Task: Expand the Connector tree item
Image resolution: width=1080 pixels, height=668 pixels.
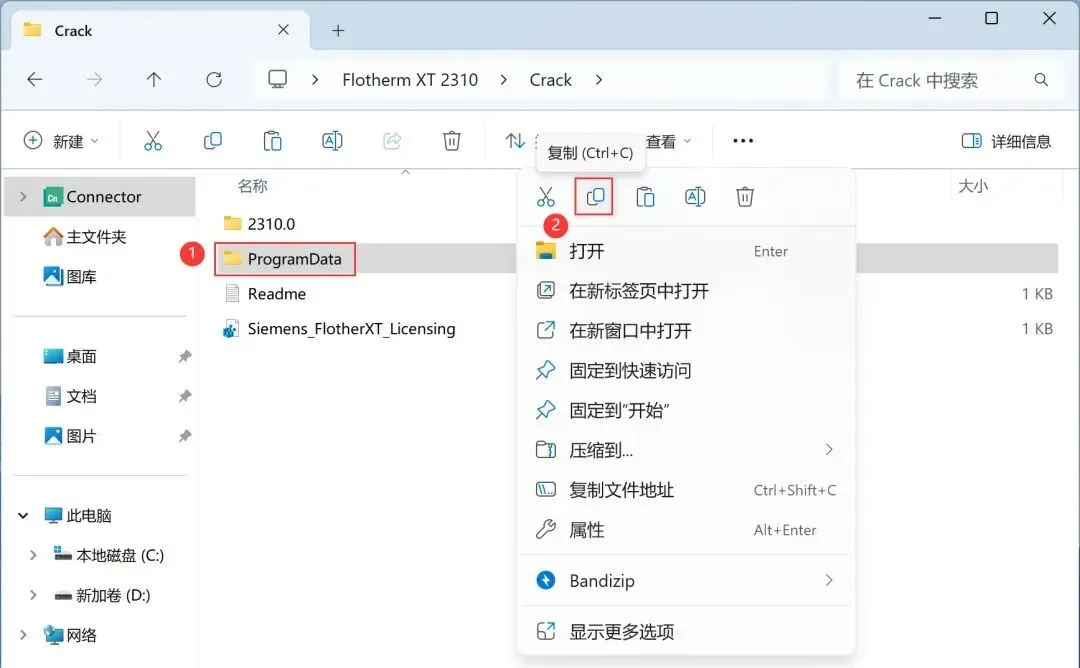Action: tap(23, 197)
